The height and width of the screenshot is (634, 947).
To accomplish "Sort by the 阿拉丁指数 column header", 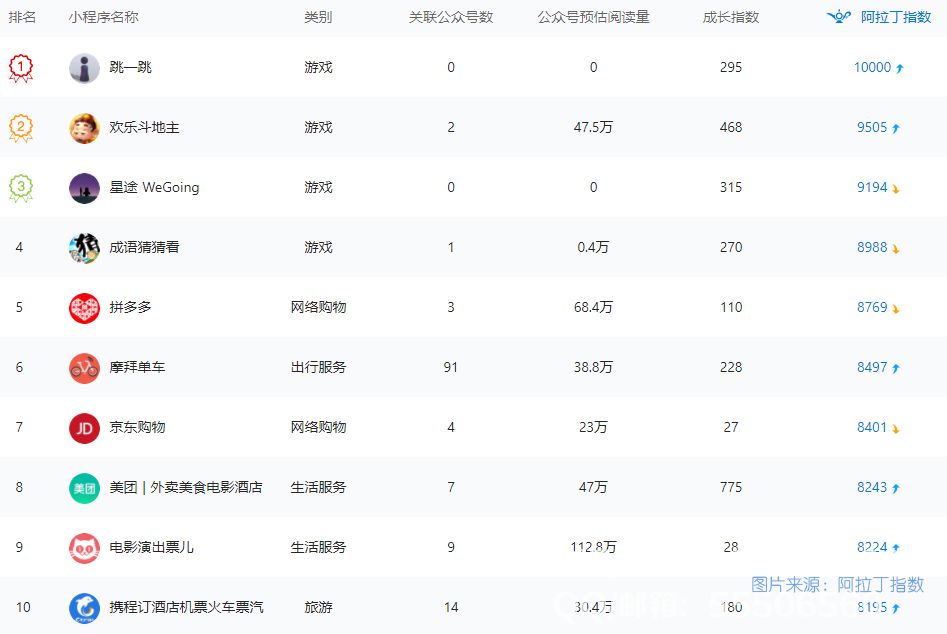I will [x=896, y=17].
